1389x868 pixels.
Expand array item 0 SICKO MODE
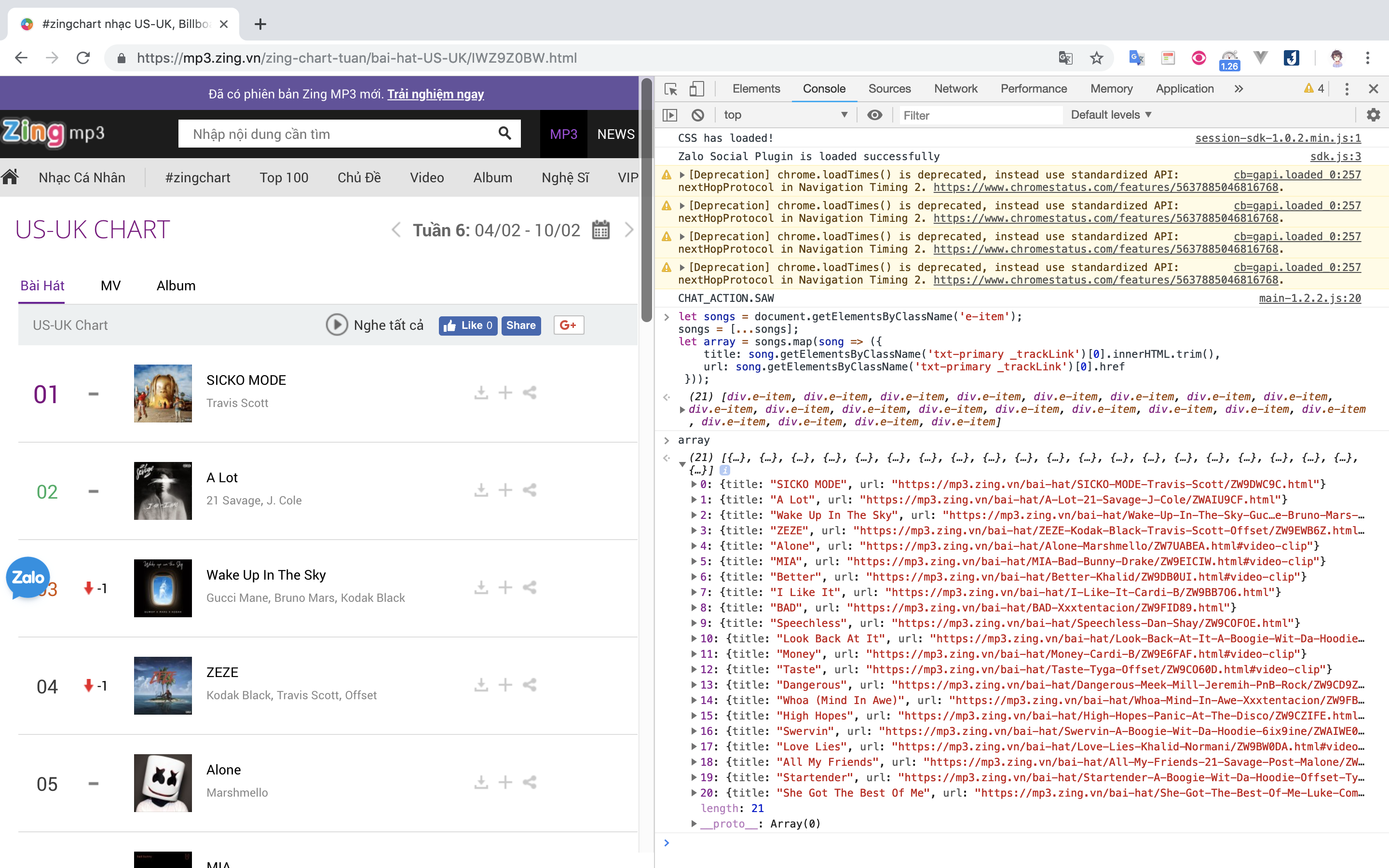pyautogui.click(x=694, y=485)
